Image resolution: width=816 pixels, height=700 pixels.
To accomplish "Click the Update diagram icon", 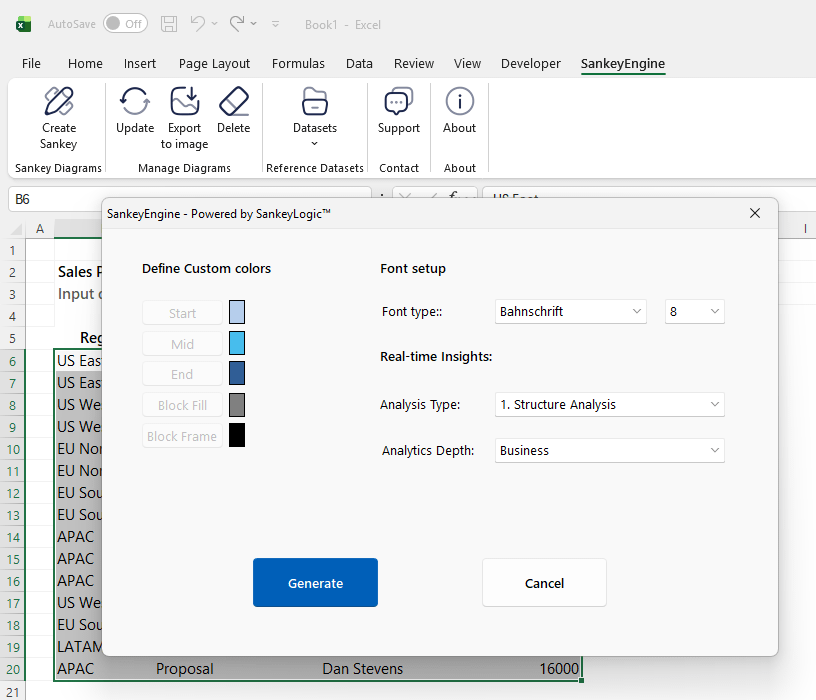I will click(135, 101).
